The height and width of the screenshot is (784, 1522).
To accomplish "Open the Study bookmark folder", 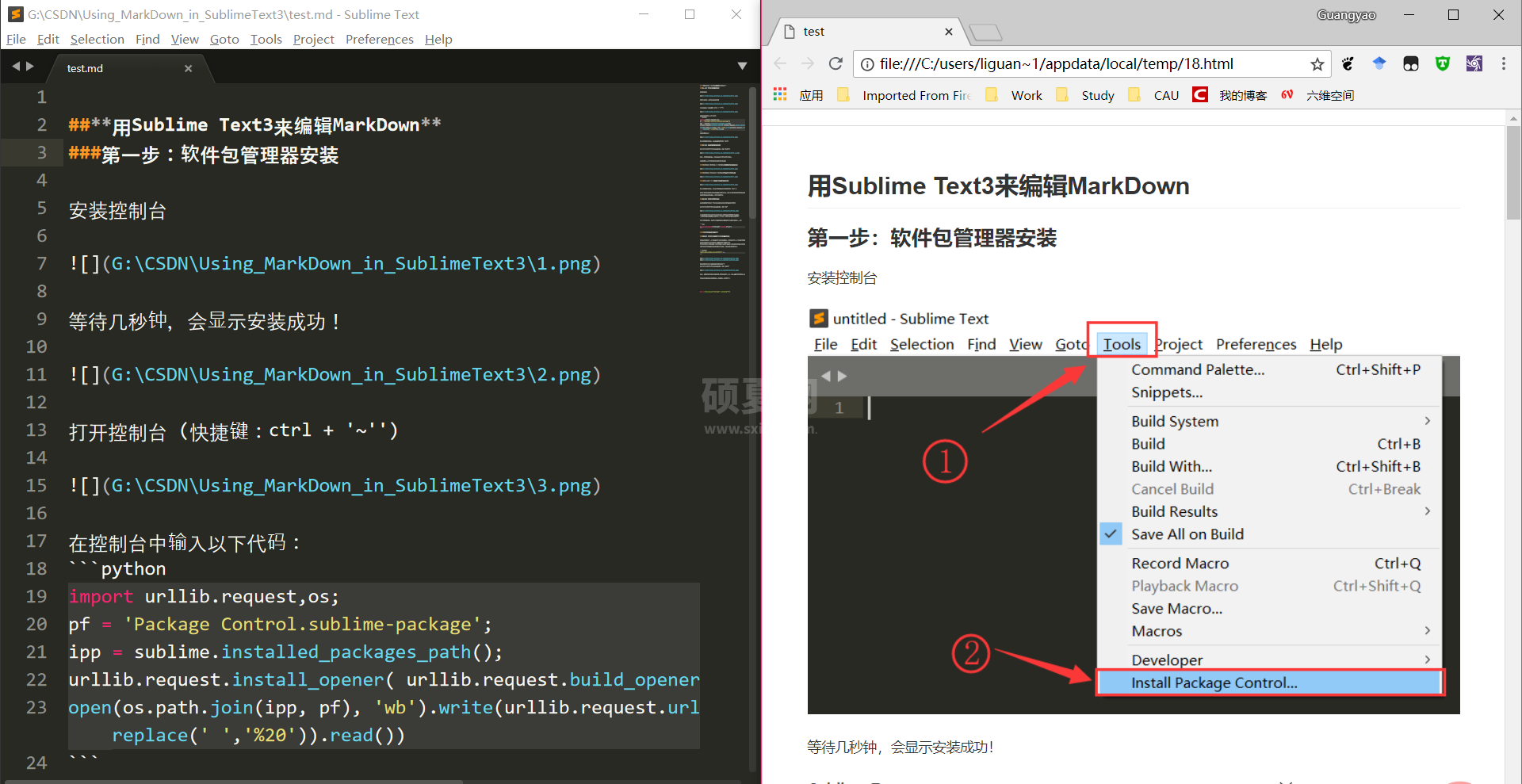I will (x=1085, y=95).
